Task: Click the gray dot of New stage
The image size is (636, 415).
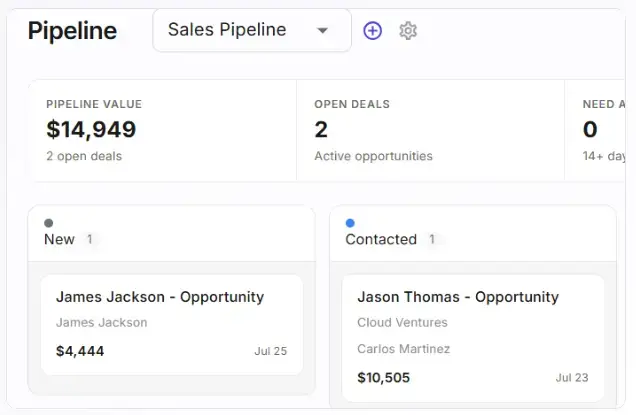Action: [x=49, y=223]
